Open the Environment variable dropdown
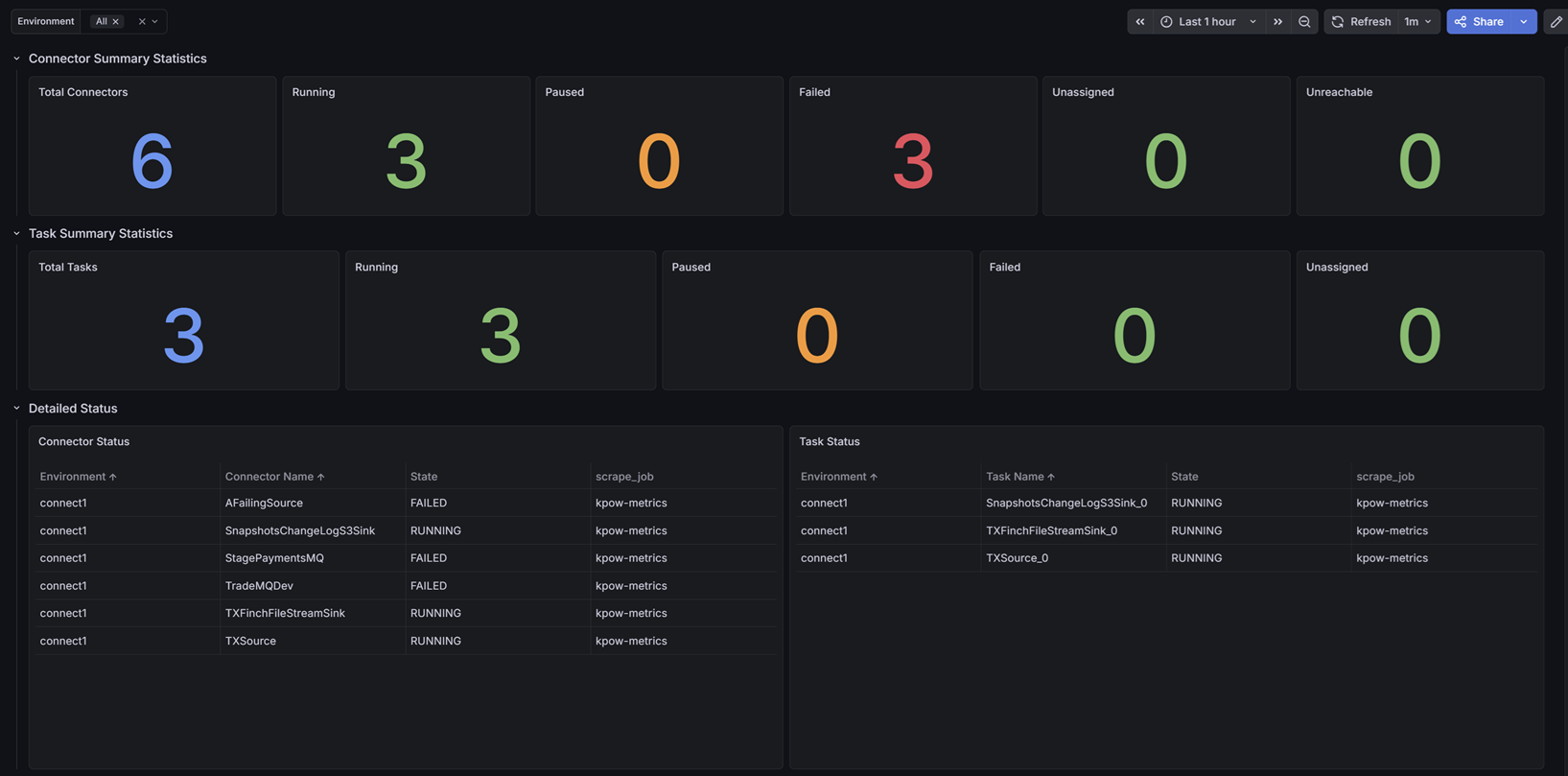Screen dimensions: 1568x776 (x=155, y=21)
